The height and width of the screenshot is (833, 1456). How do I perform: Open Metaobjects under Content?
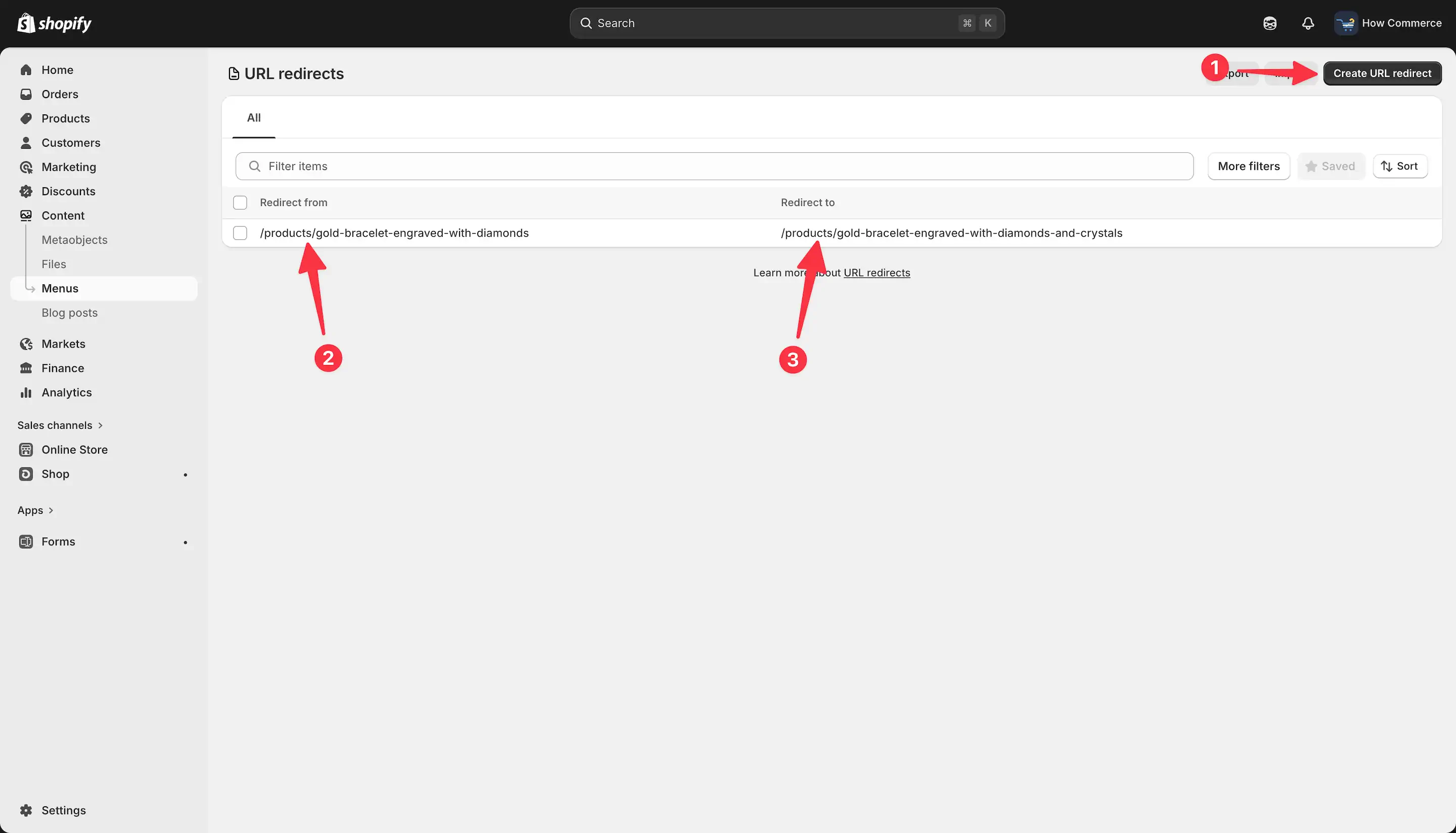click(x=74, y=240)
